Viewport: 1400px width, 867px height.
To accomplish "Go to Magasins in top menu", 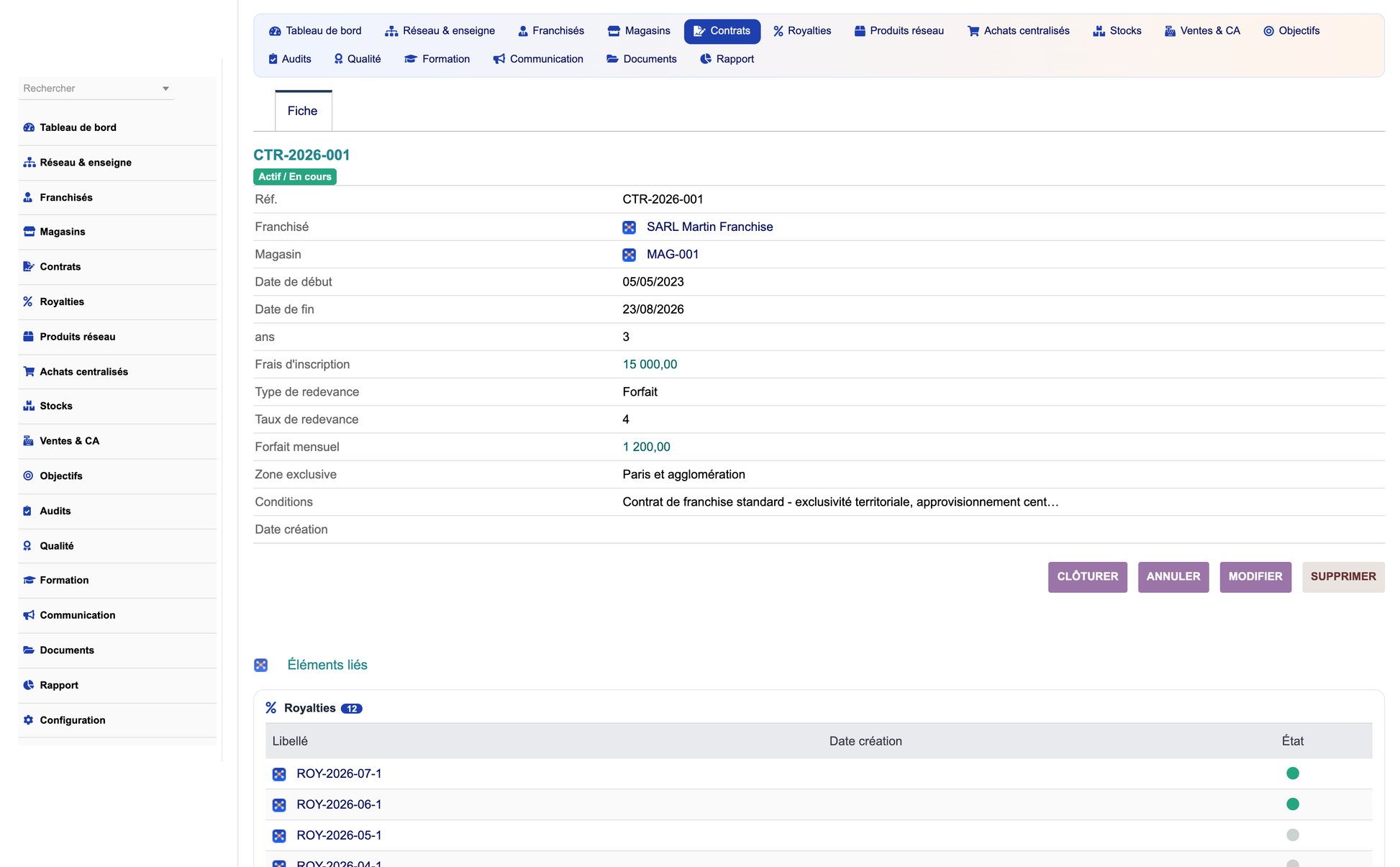I will click(639, 31).
